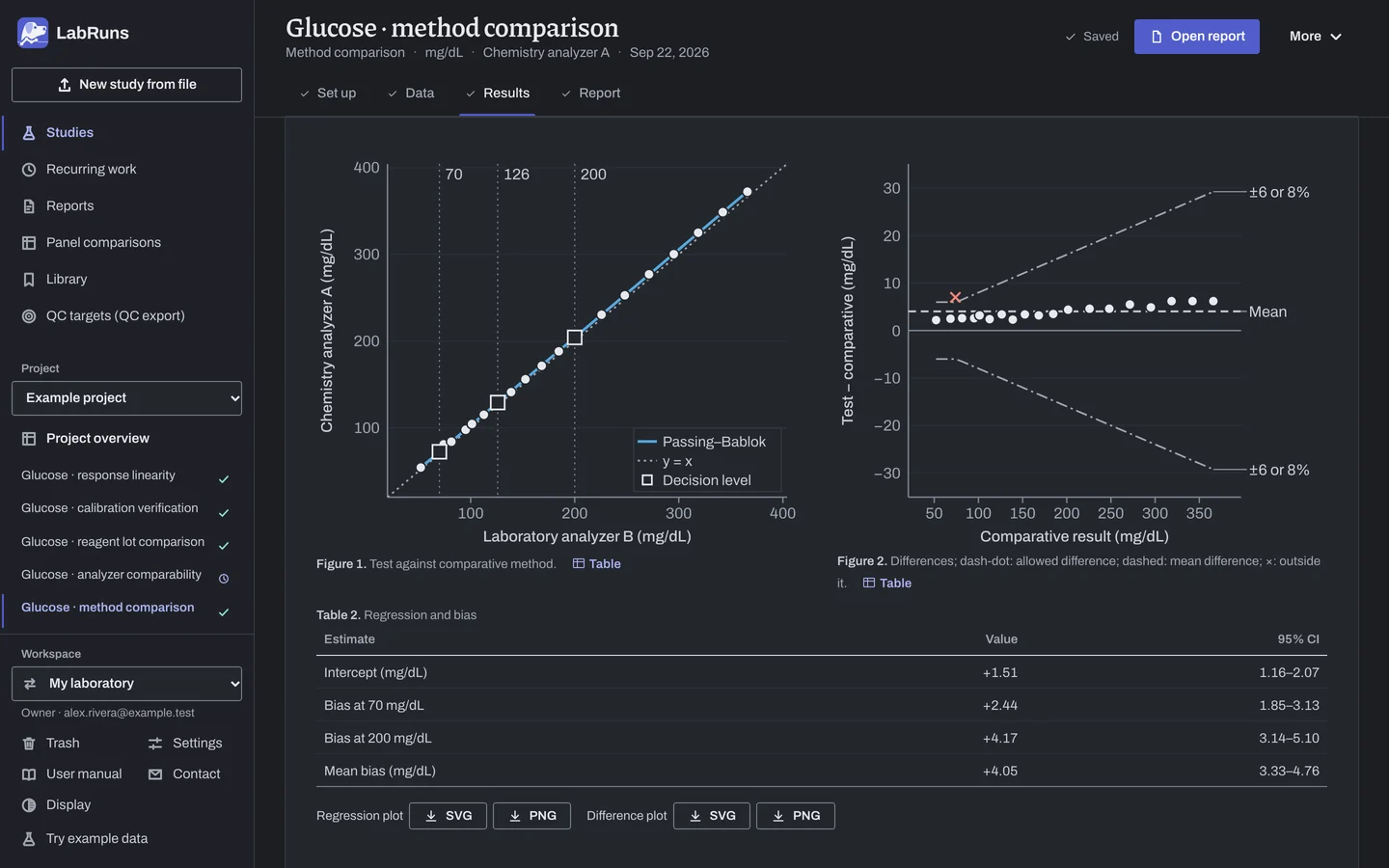Download the difference plot as PNG
Image resolution: width=1389 pixels, height=868 pixels.
click(x=796, y=816)
